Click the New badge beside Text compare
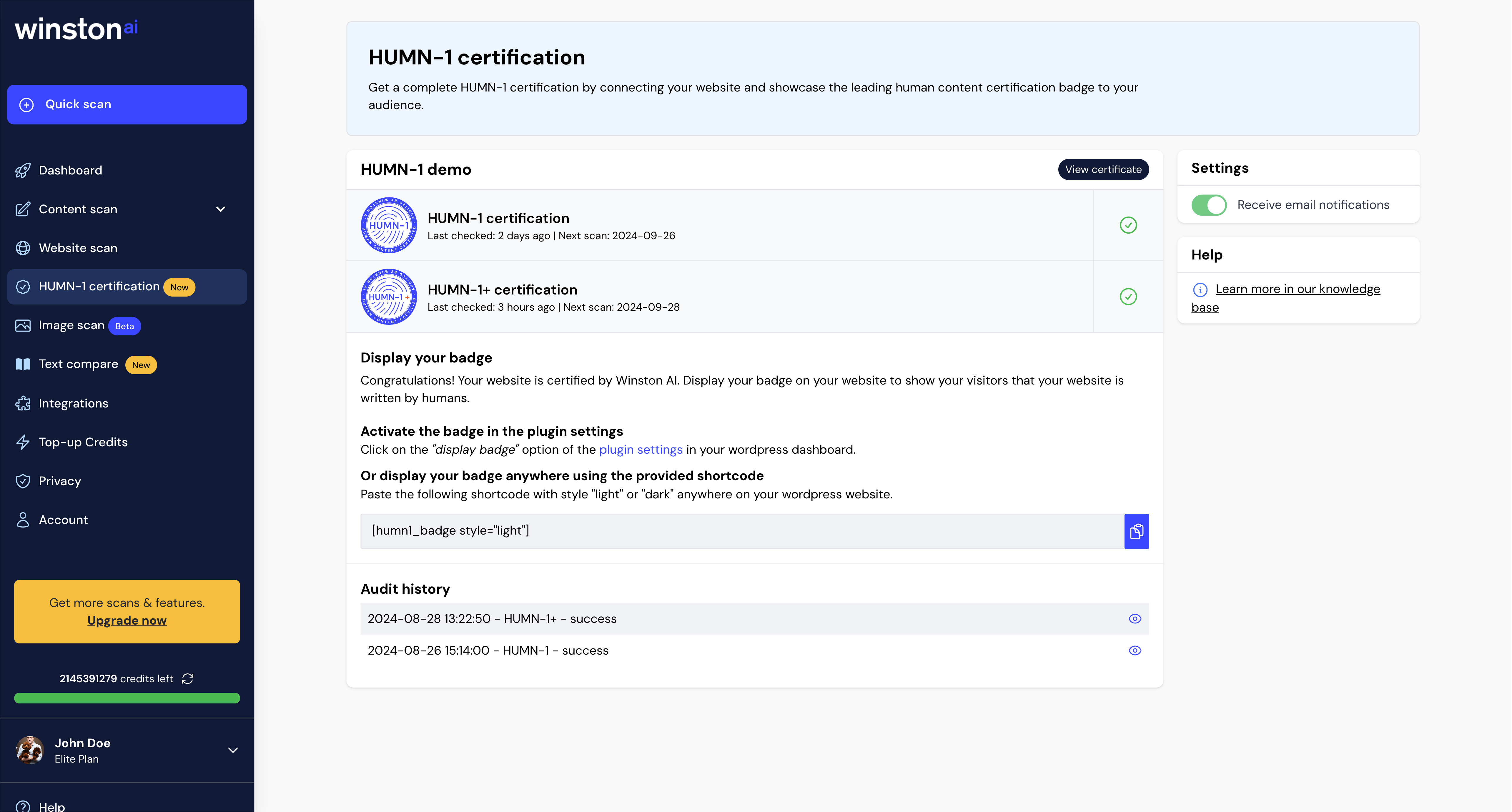Screen dimensions: 1512x812 [141, 365]
